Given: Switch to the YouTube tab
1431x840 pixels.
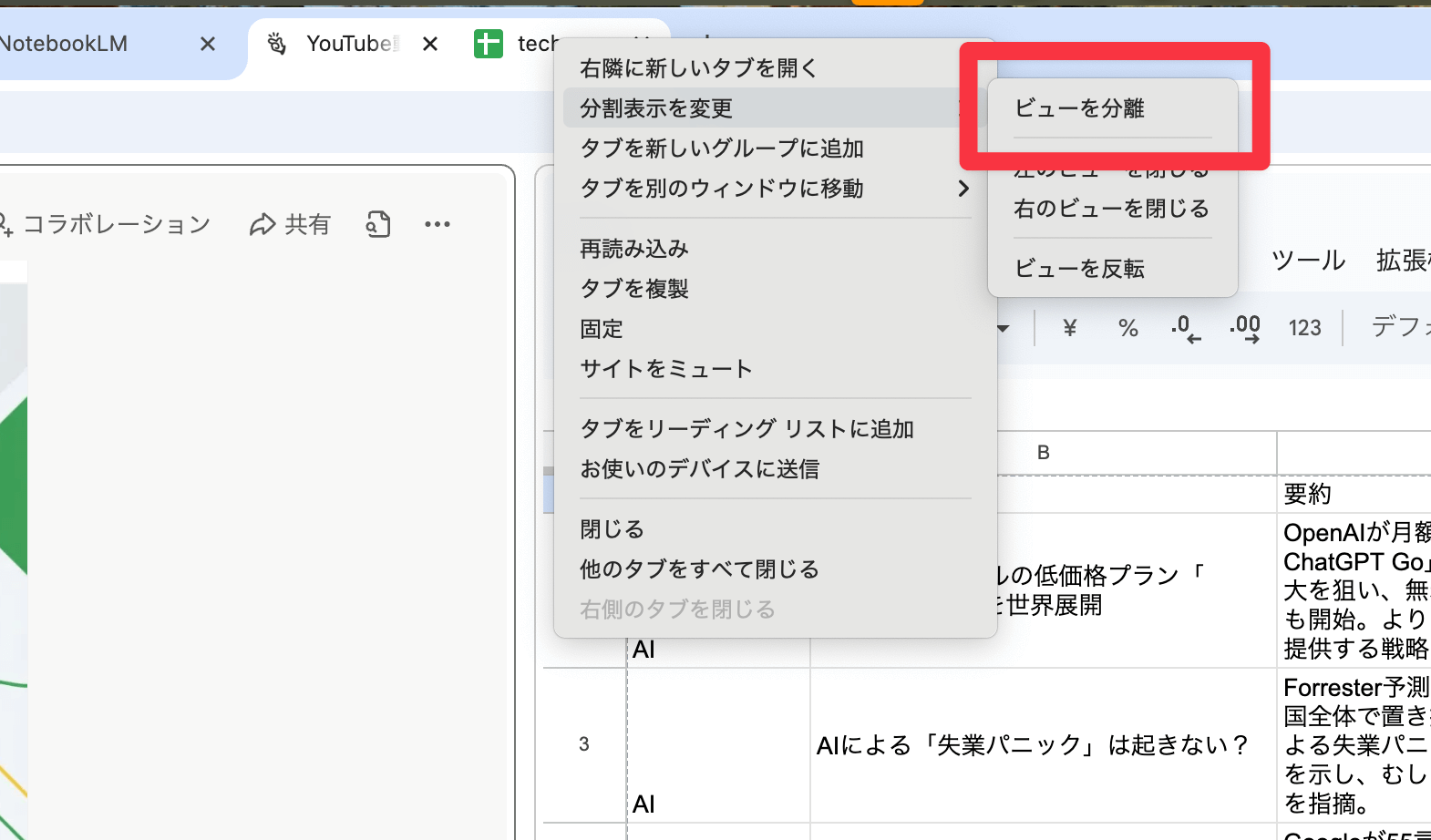Looking at the screenshot, I should pos(351,44).
